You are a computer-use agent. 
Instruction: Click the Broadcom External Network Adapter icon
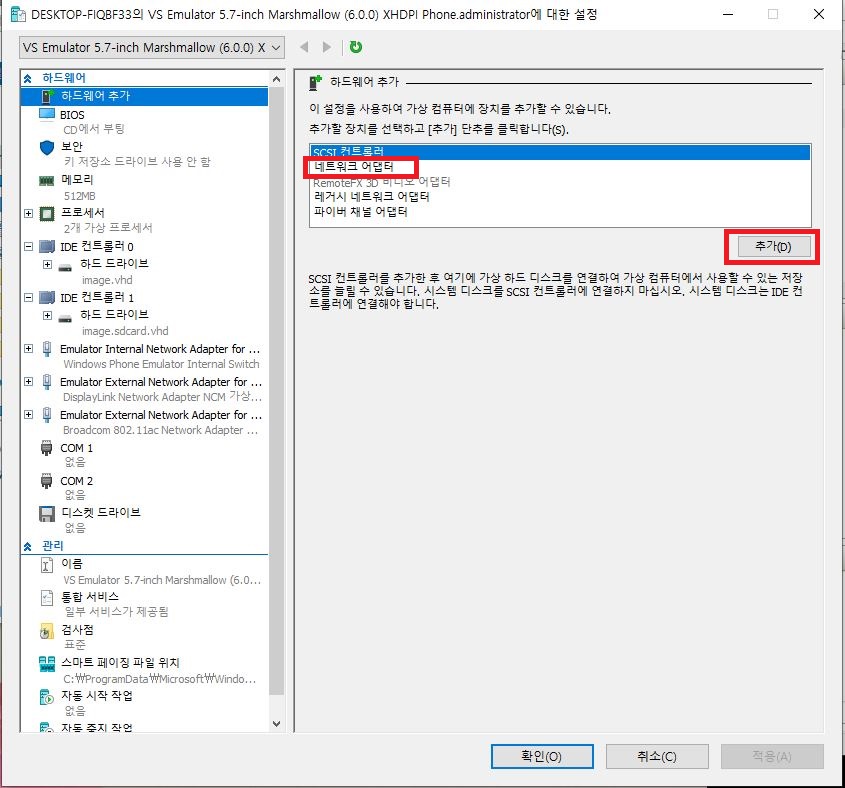click(47, 414)
